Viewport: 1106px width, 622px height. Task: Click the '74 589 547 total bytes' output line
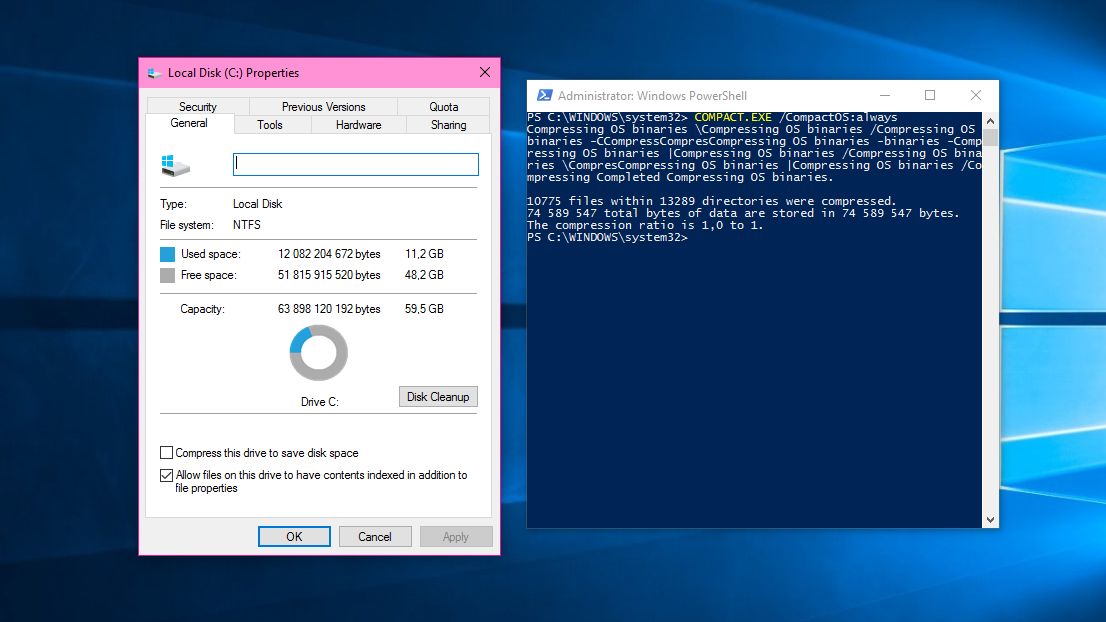pyautogui.click(x=743, y=213)
